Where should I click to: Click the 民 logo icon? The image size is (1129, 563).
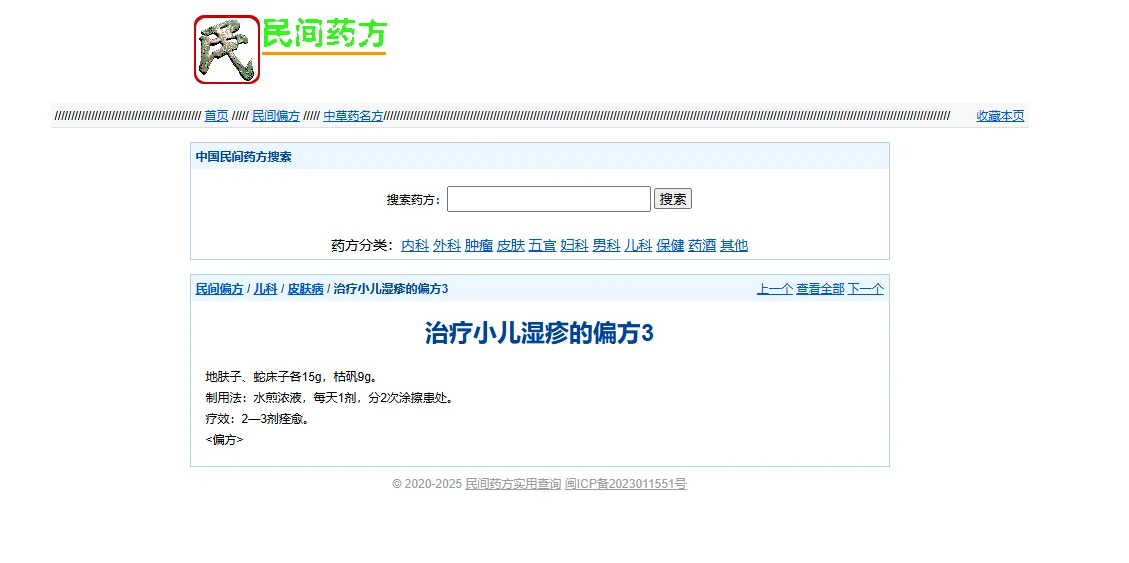tap(226, 49)
